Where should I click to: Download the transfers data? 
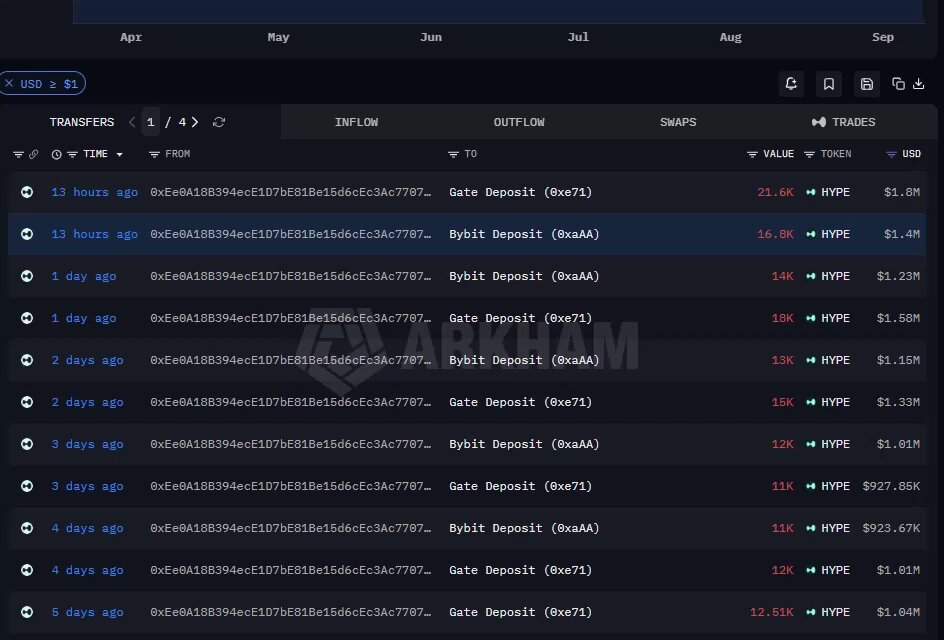click(919, 84)
